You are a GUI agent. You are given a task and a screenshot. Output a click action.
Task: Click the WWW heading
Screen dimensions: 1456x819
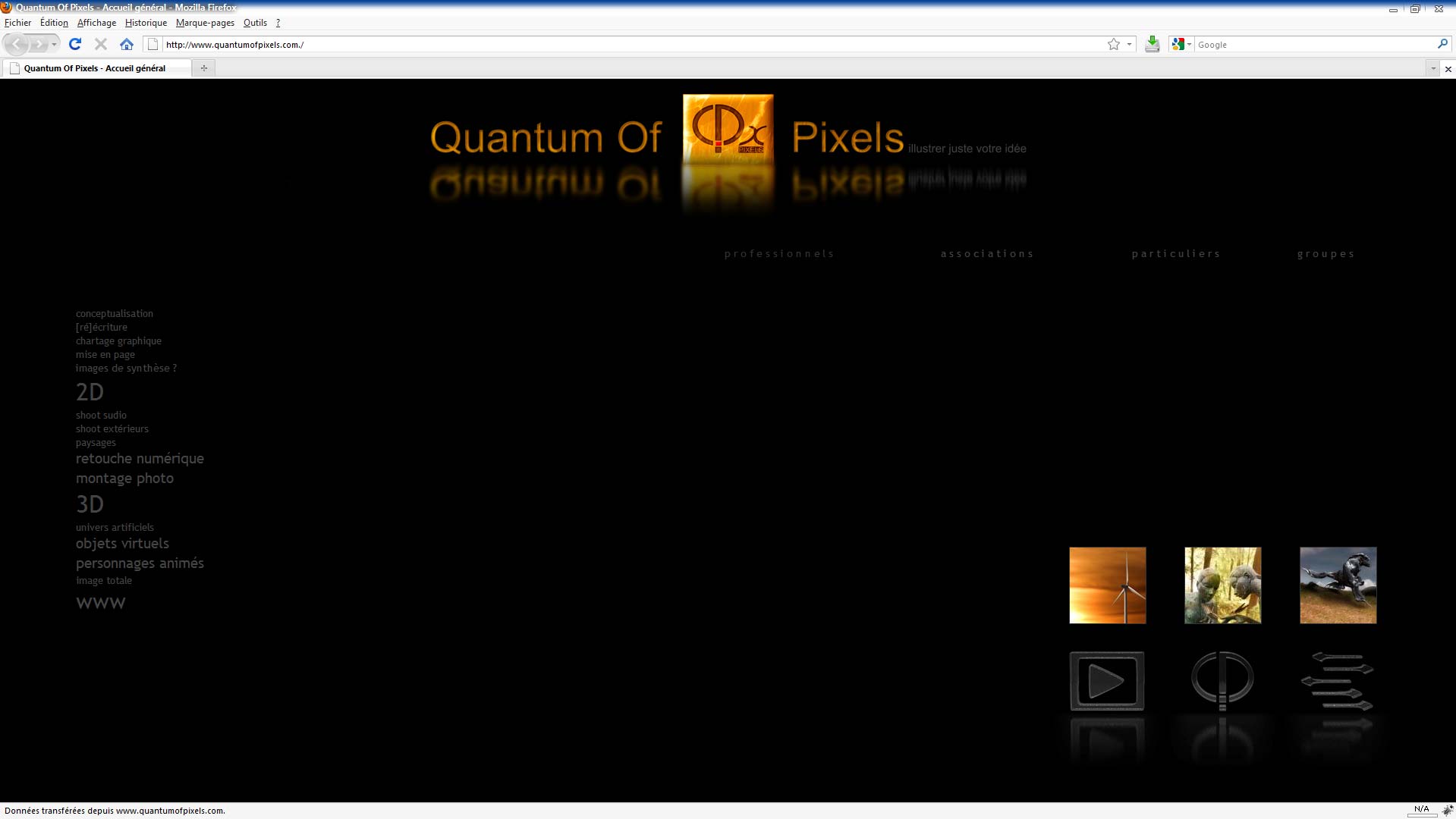click(x=101, y=603)
